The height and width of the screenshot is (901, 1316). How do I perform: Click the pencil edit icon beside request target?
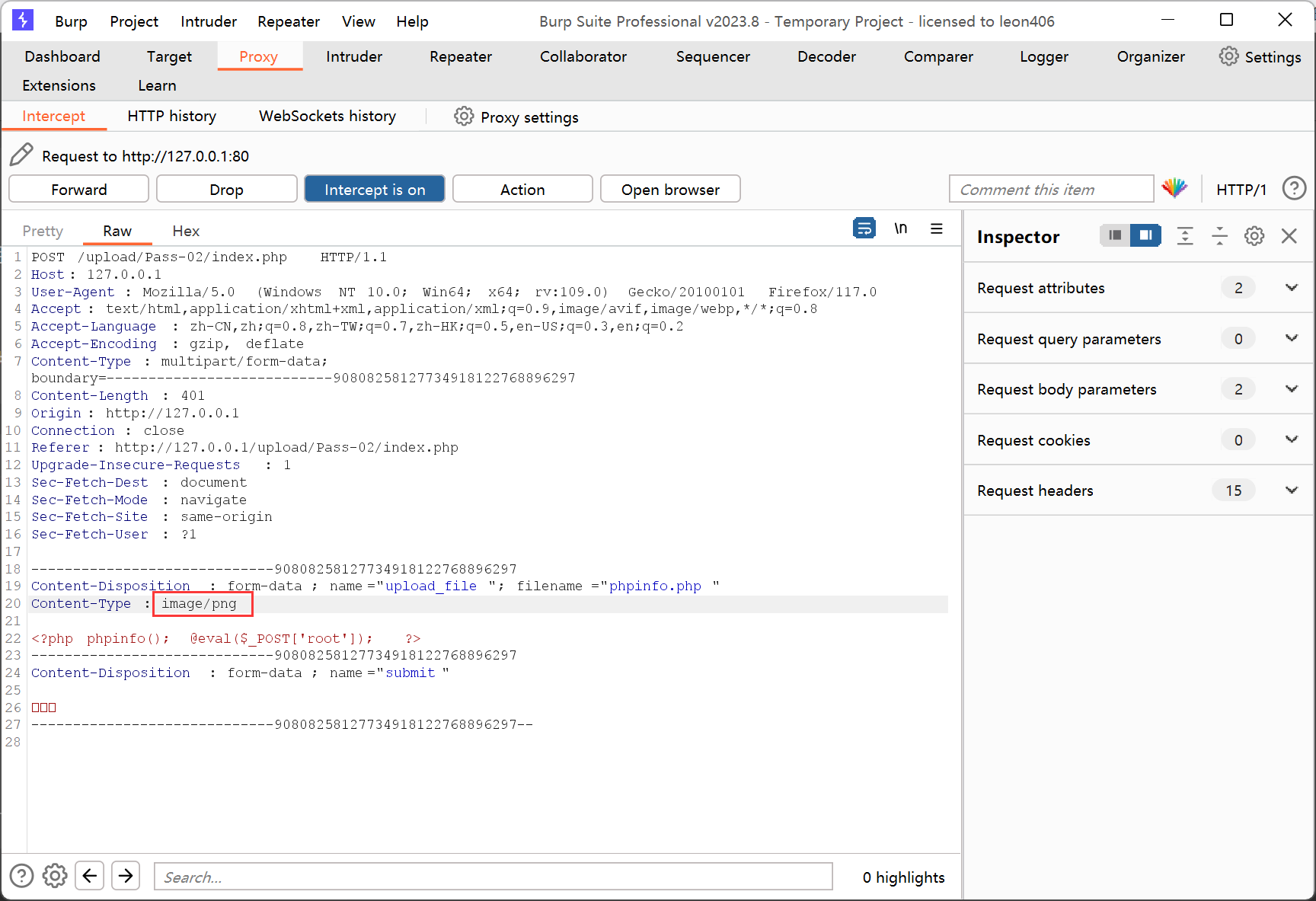pos(21,155)
